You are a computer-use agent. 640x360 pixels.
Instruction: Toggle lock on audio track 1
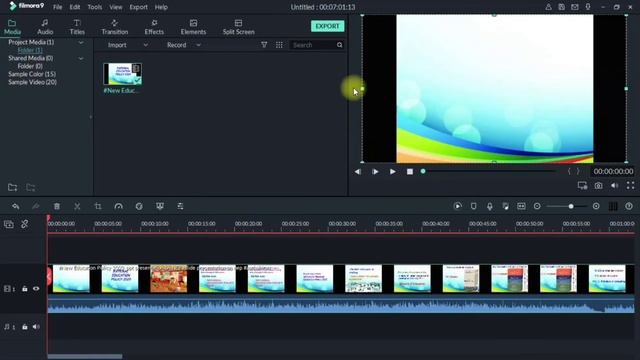coord(24,327)
